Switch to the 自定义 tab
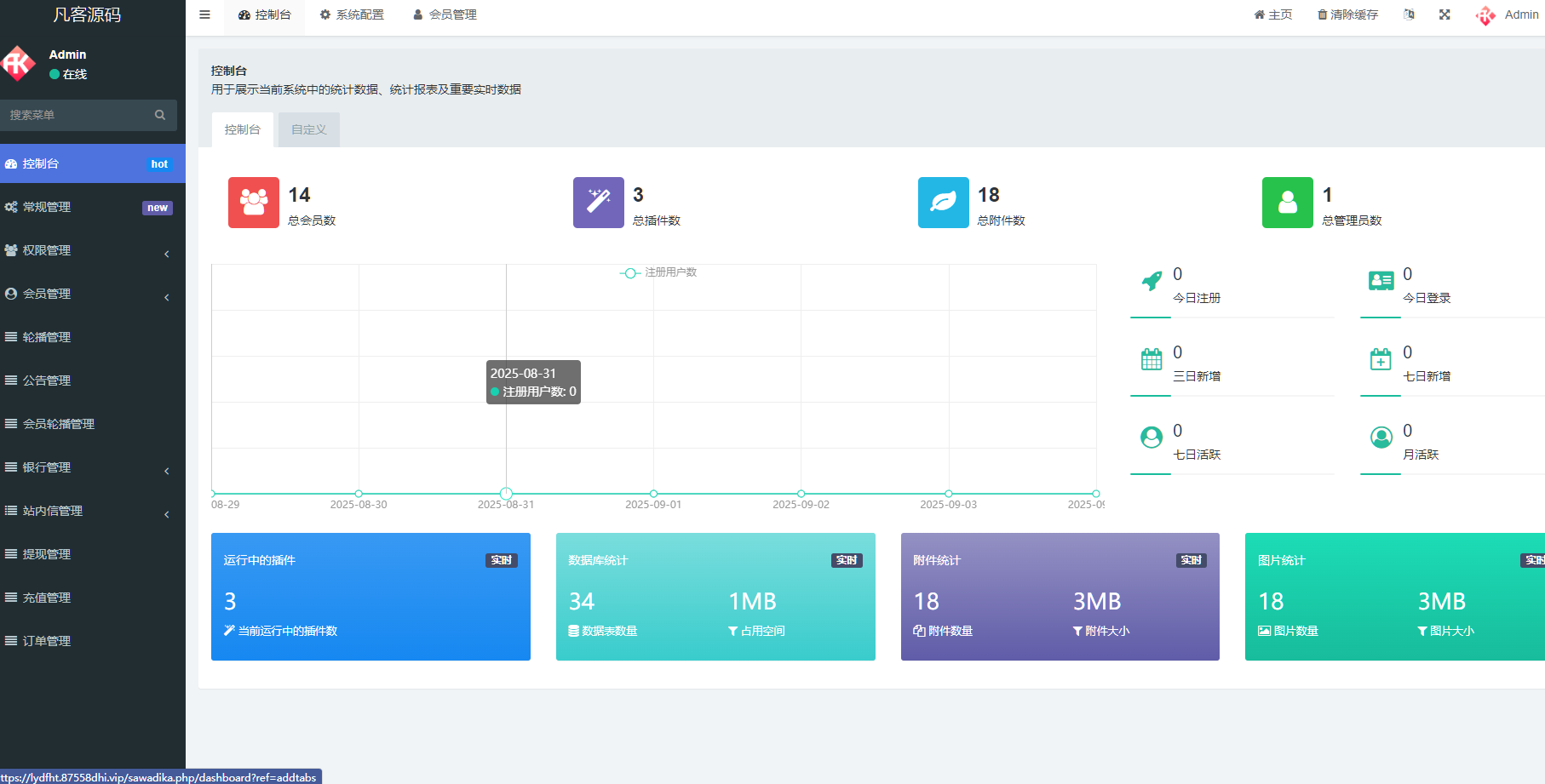Screen dimensions: 1545x784 click(308, 129)
